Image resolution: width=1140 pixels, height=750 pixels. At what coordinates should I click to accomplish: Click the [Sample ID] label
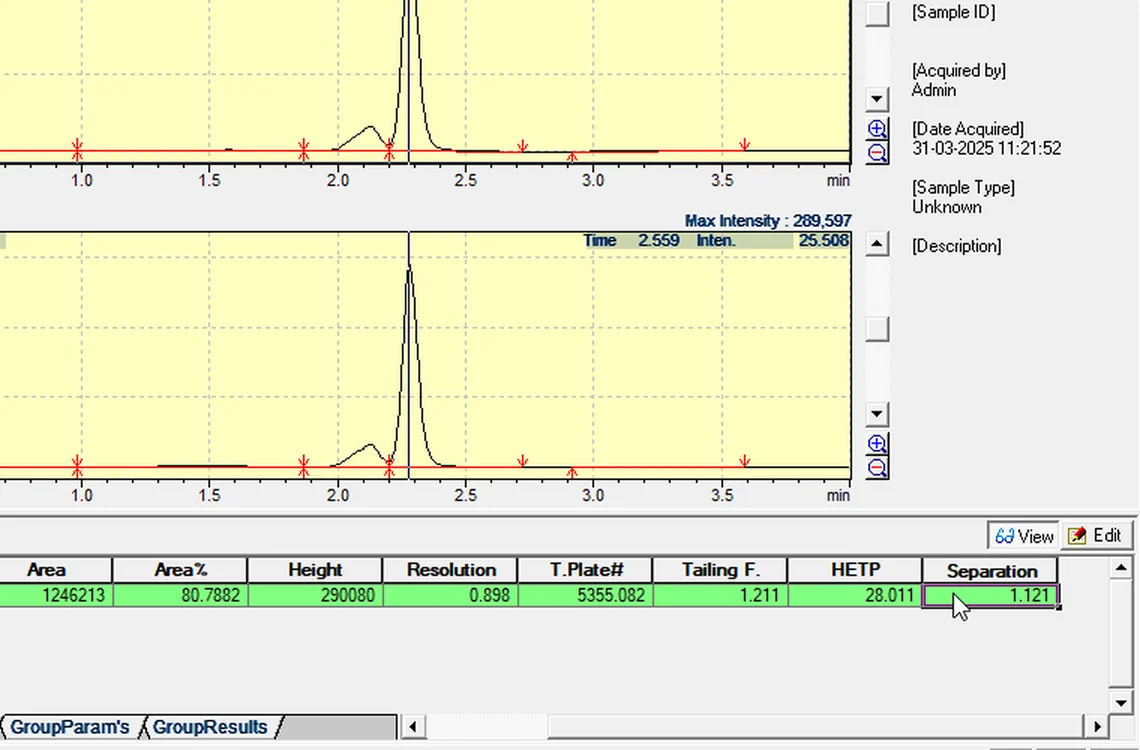953,12
